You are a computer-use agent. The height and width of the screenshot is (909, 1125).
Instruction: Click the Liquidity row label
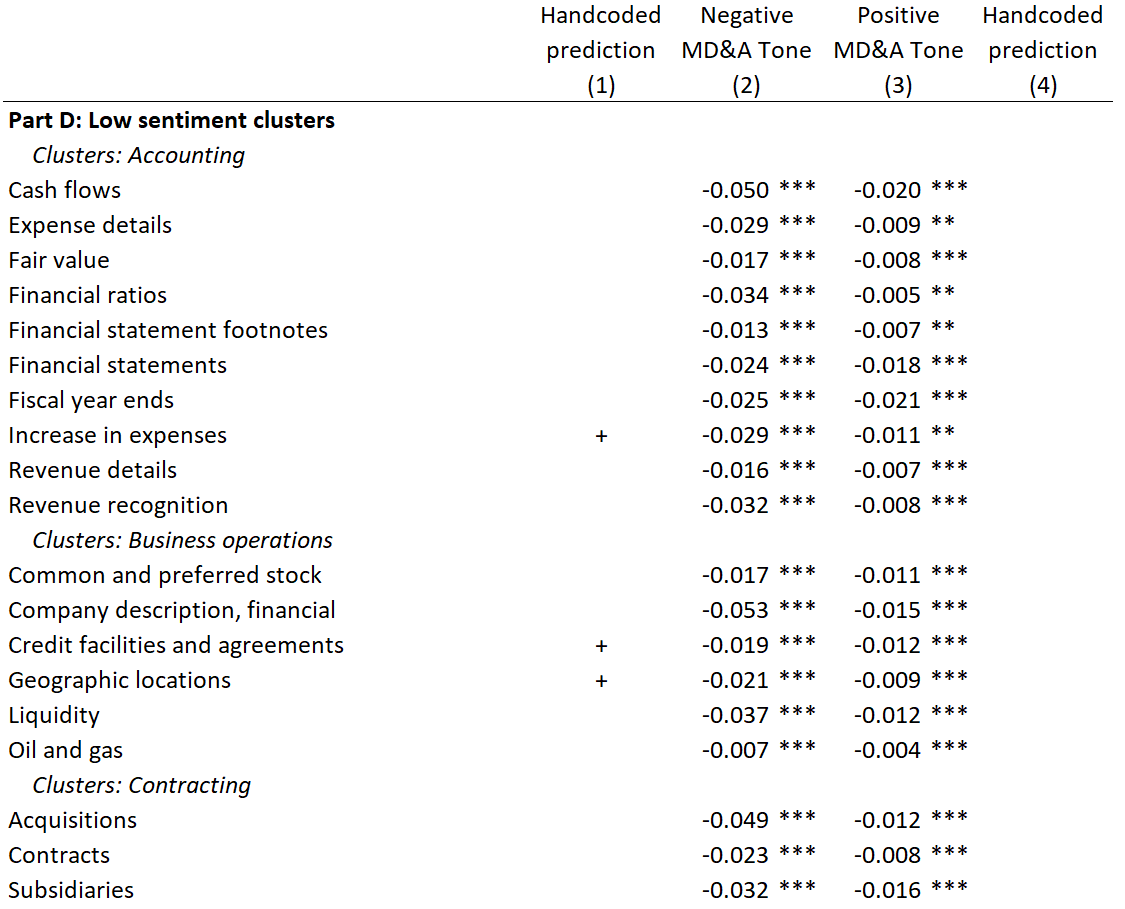tap(54, 716)
